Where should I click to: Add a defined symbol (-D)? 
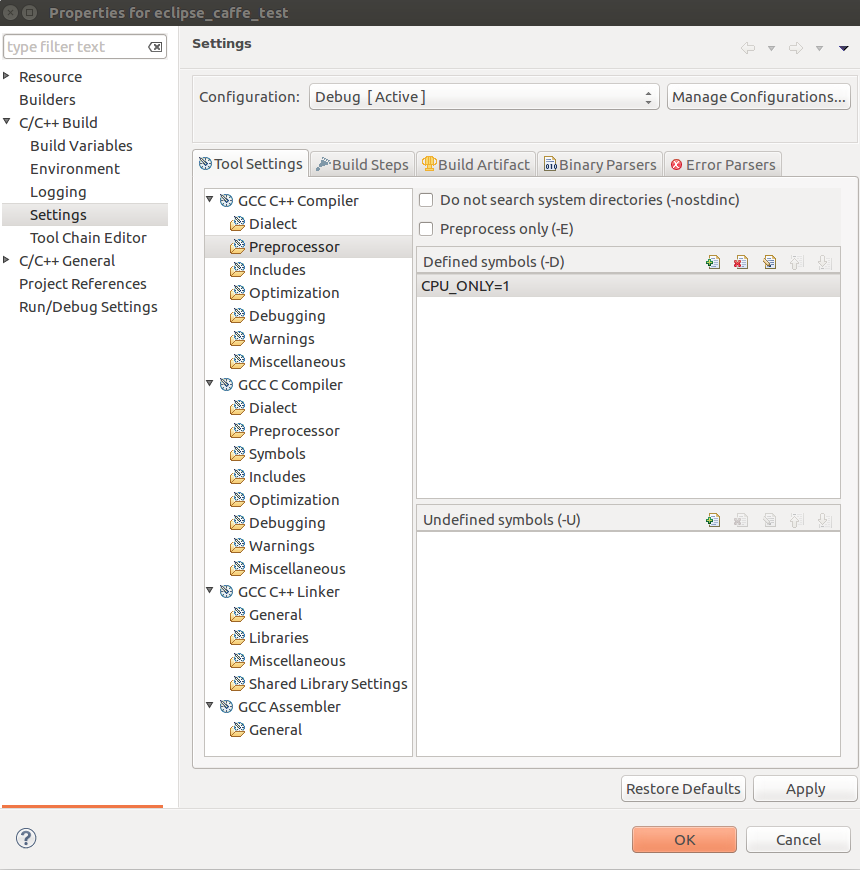point(713,262)
